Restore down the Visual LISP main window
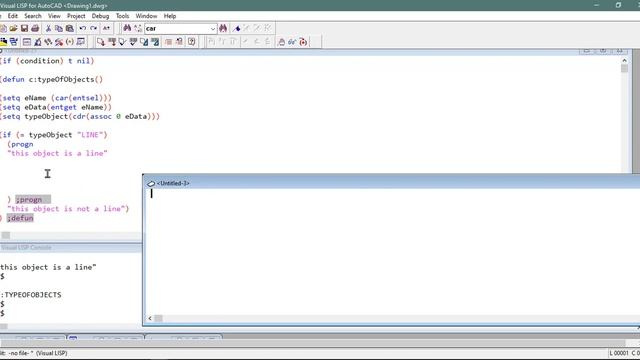 coord(618,5)
